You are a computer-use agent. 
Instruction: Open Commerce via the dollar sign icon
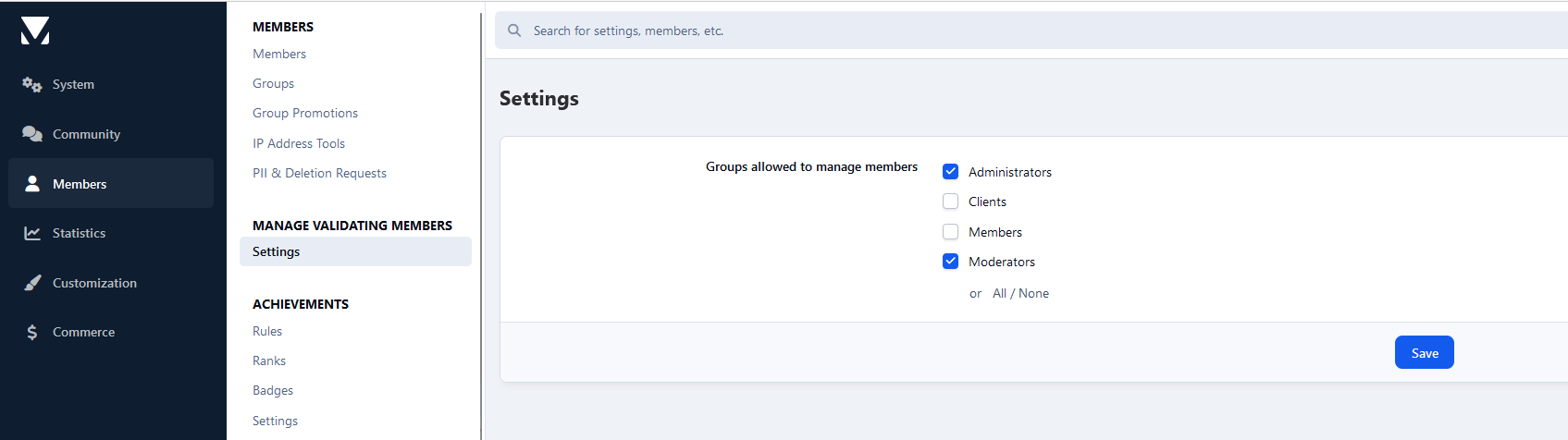tap(32, 332)
